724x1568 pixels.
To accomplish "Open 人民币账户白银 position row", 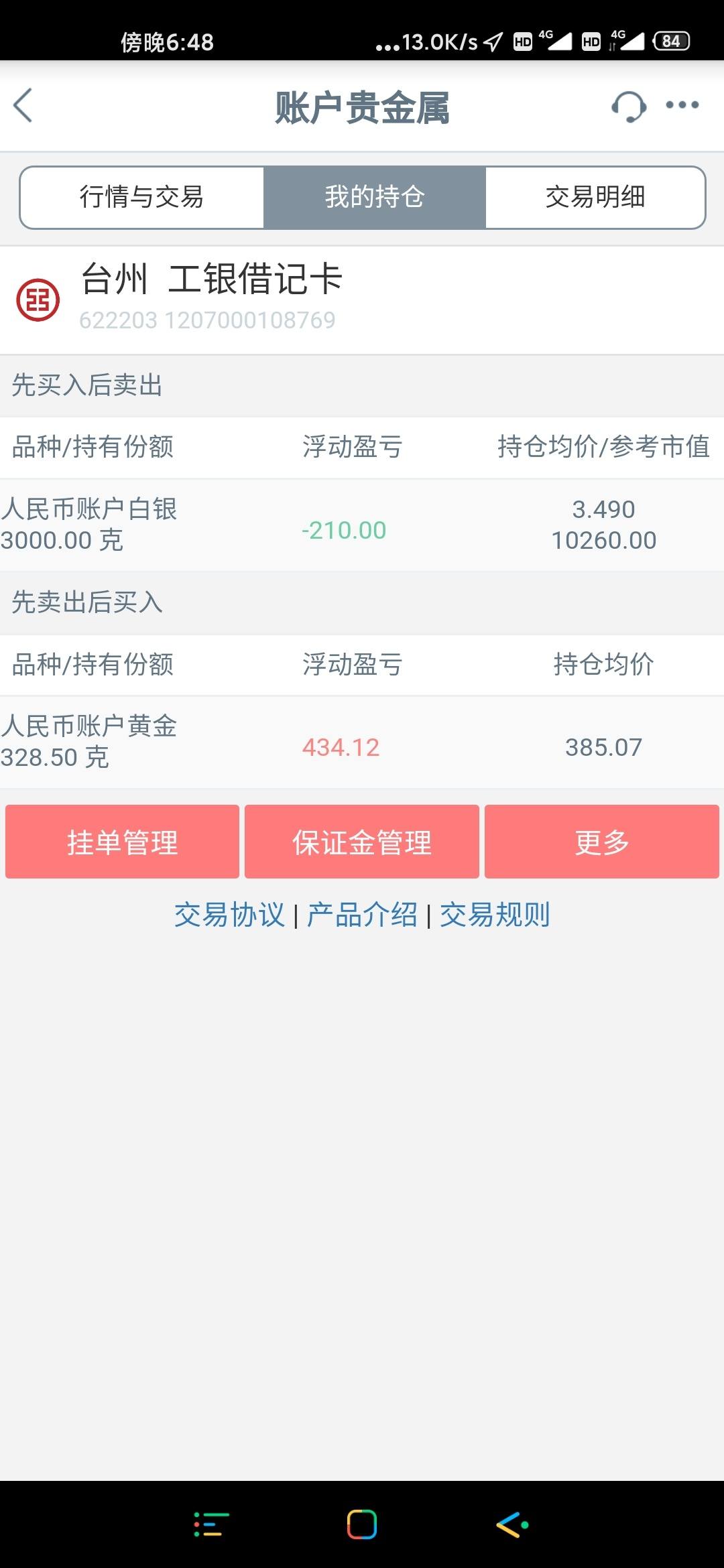I will coord(362,525).
